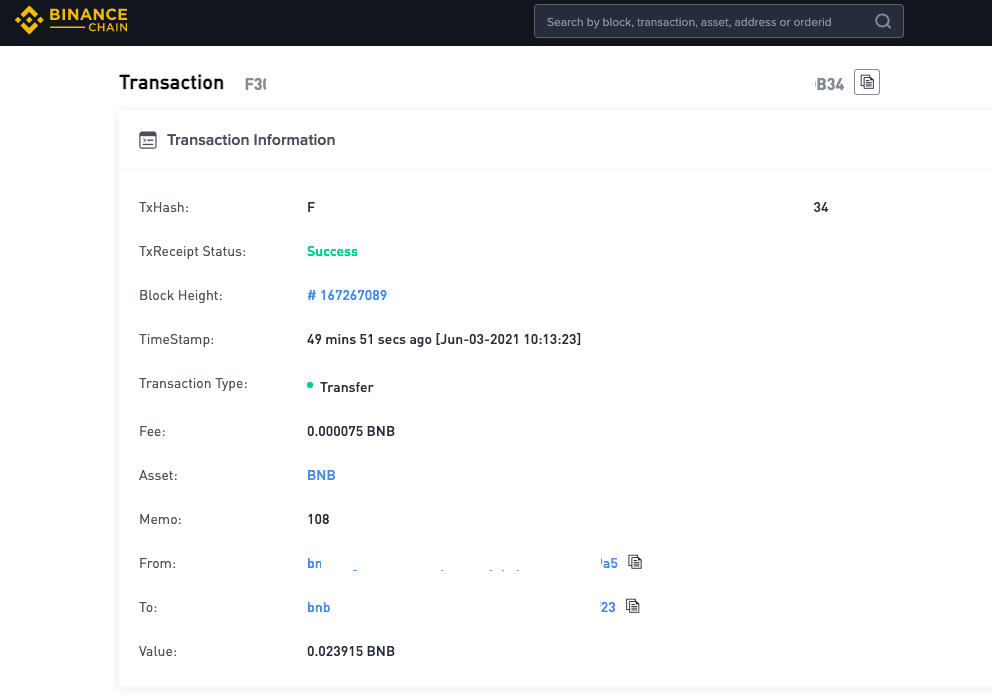Viewport: 992px width, 699px height.
Task: Open block height # 167267089
Action: point(347,295)
